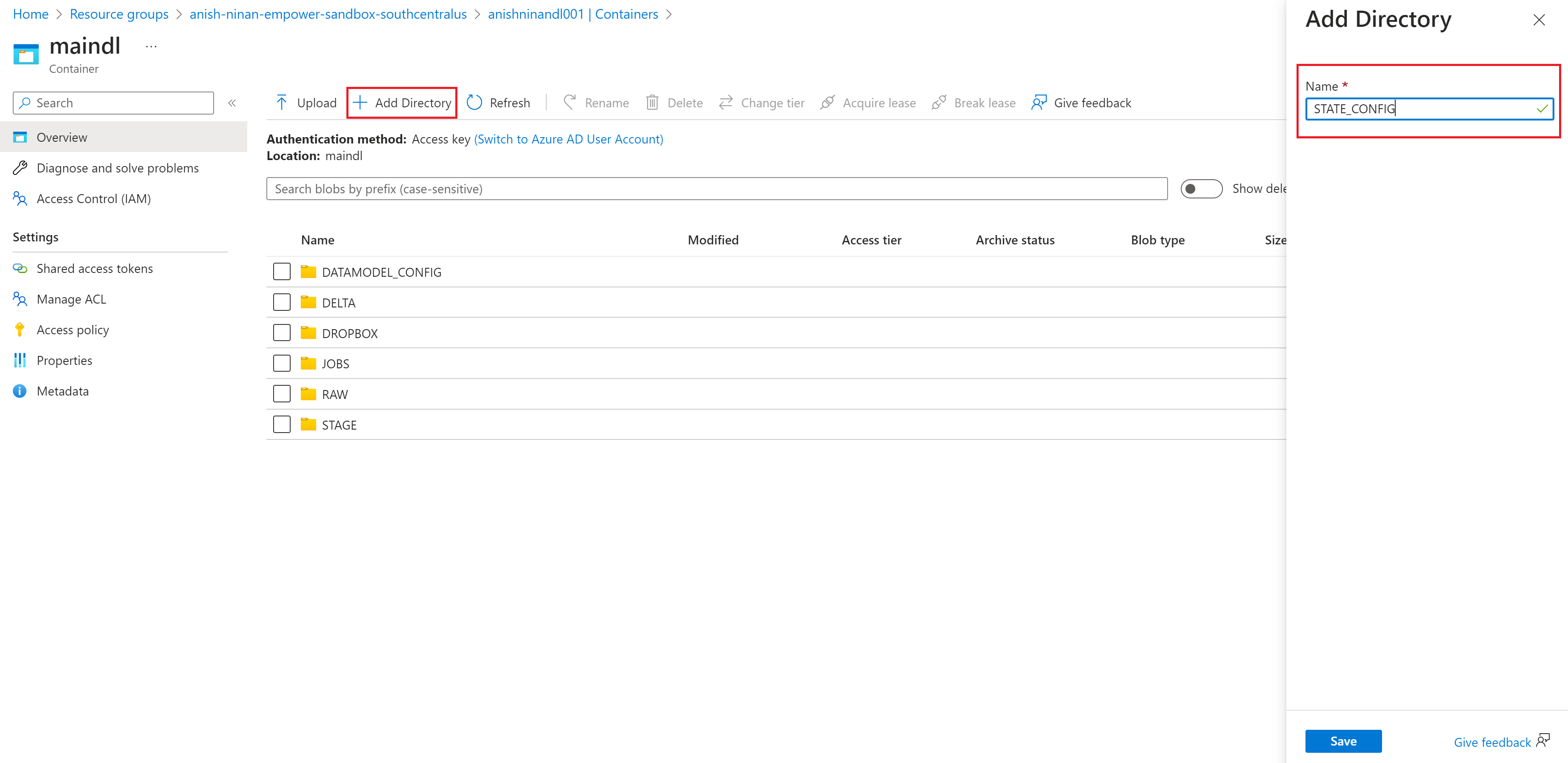Toggle the Show deleted switch

tap(1201, 189)
